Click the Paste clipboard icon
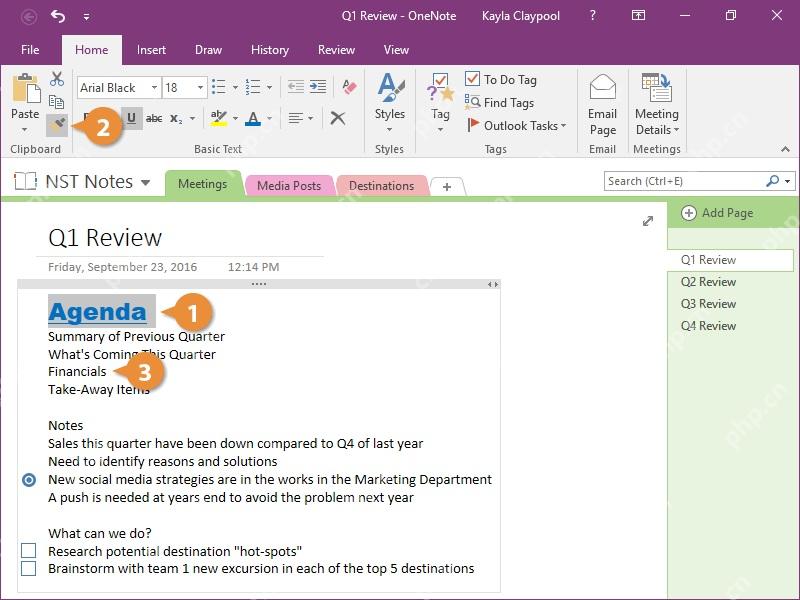This screenshot has height=600, width=800. pos(26,88)
